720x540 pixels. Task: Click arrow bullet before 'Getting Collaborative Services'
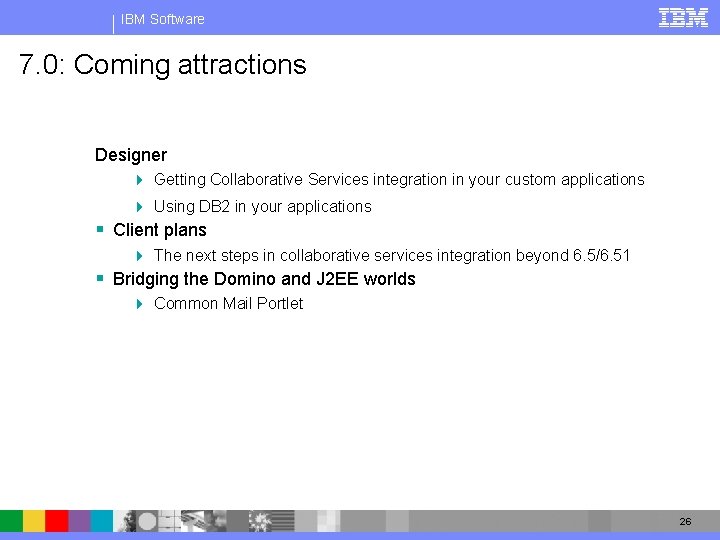(x=140, y=180)
